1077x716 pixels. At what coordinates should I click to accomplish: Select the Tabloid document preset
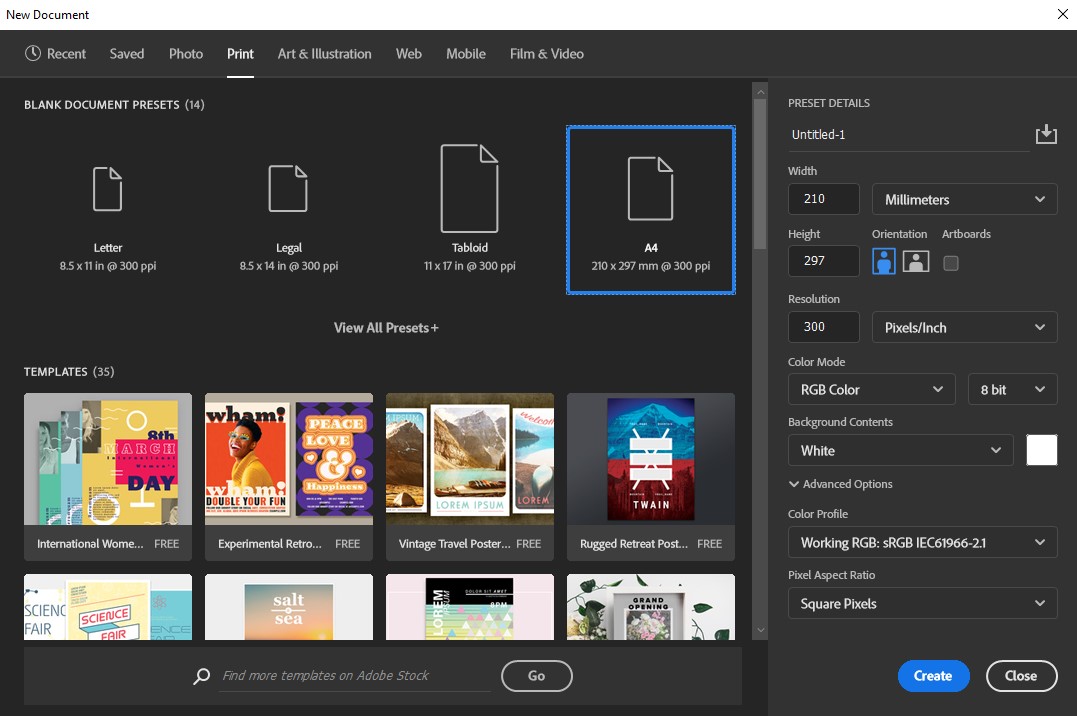click(469, 200)
